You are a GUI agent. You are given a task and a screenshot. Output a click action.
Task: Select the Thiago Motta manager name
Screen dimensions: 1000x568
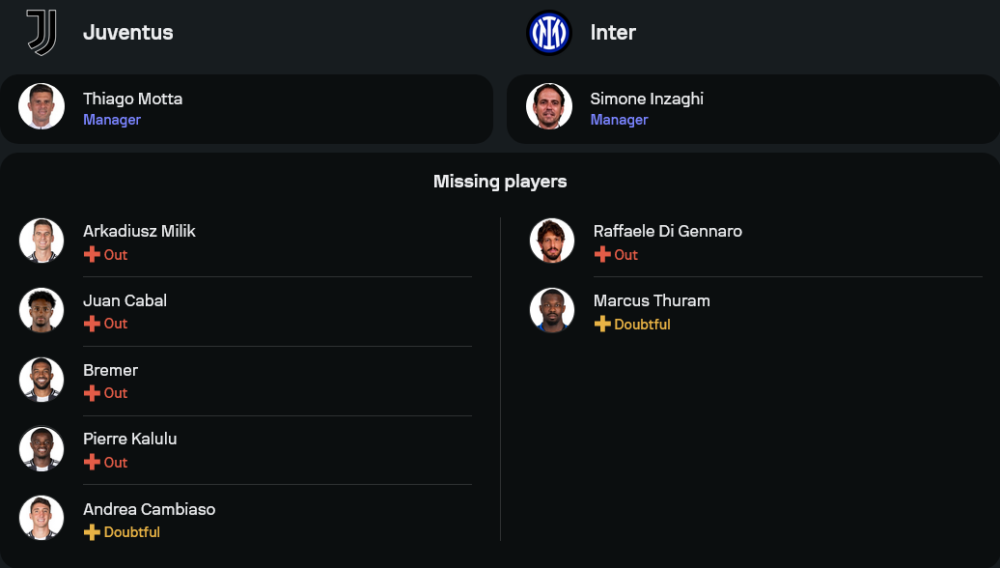(132, 99)
